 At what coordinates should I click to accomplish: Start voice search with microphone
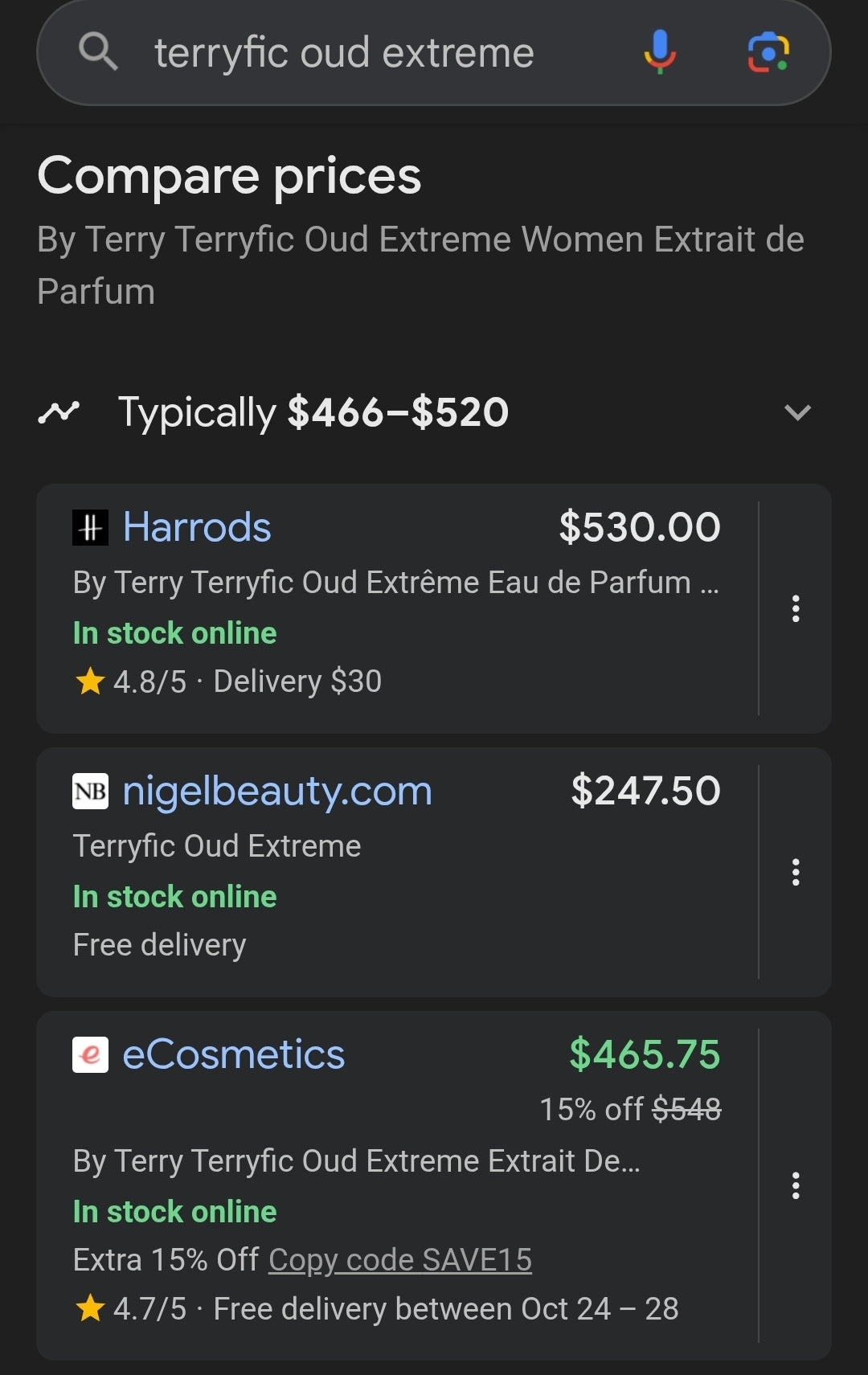[659, 52]
